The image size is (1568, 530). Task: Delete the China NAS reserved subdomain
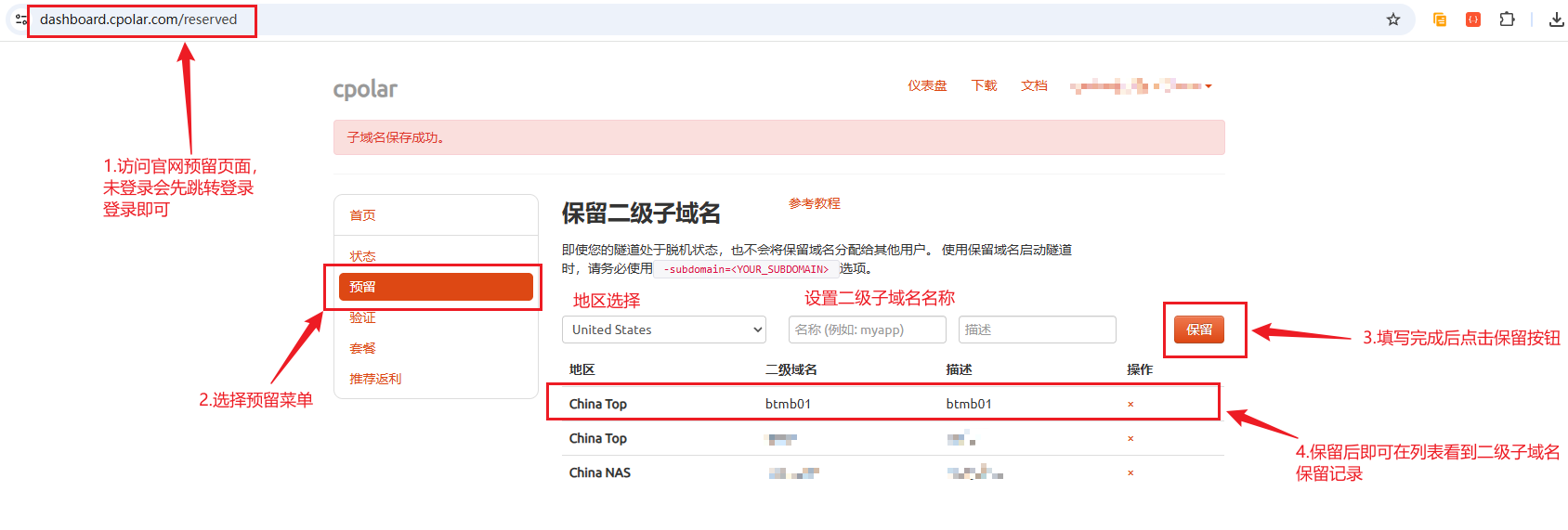pos(1130,473)
